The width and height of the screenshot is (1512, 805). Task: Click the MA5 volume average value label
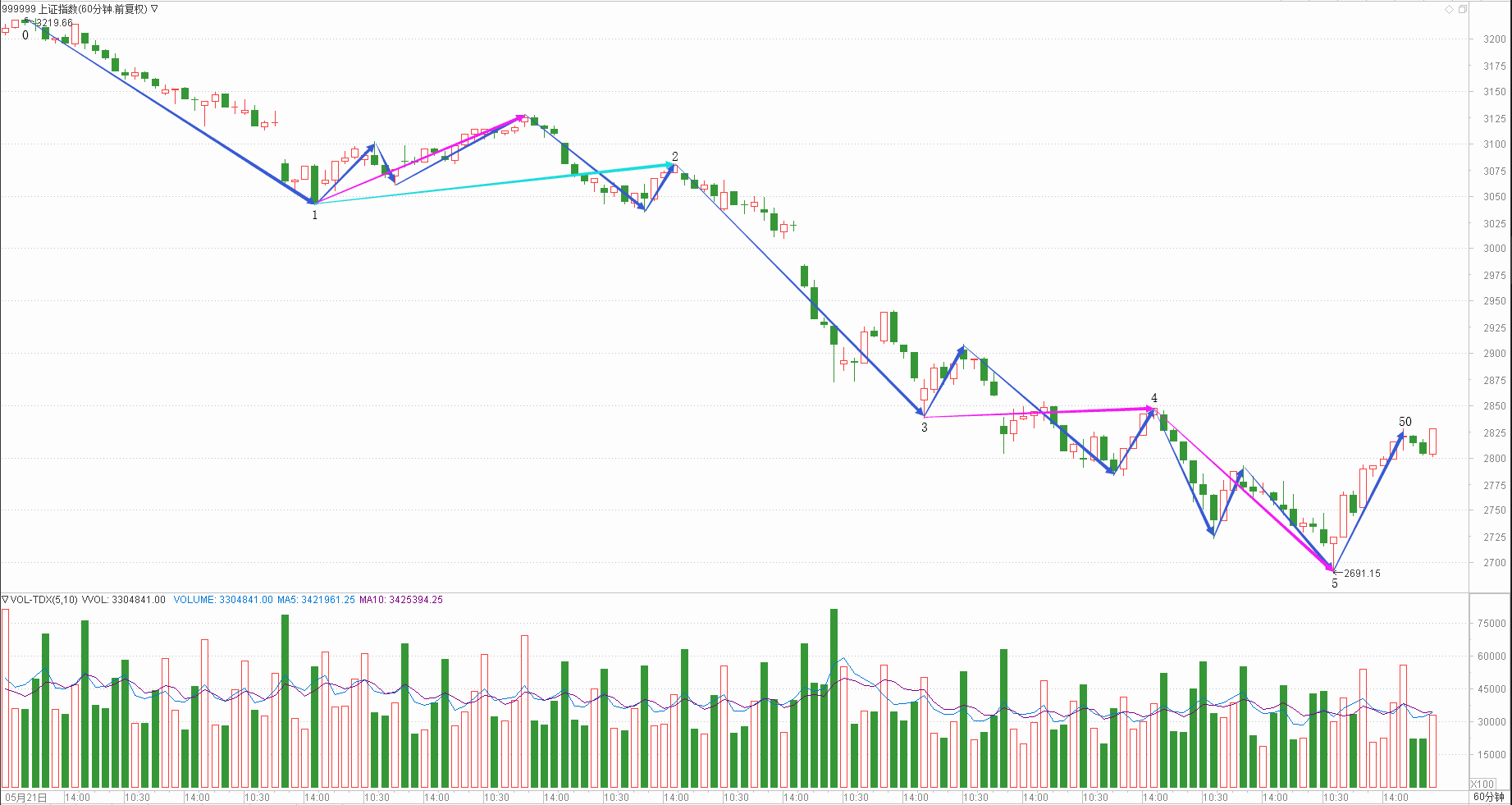(x=316, y=600)
